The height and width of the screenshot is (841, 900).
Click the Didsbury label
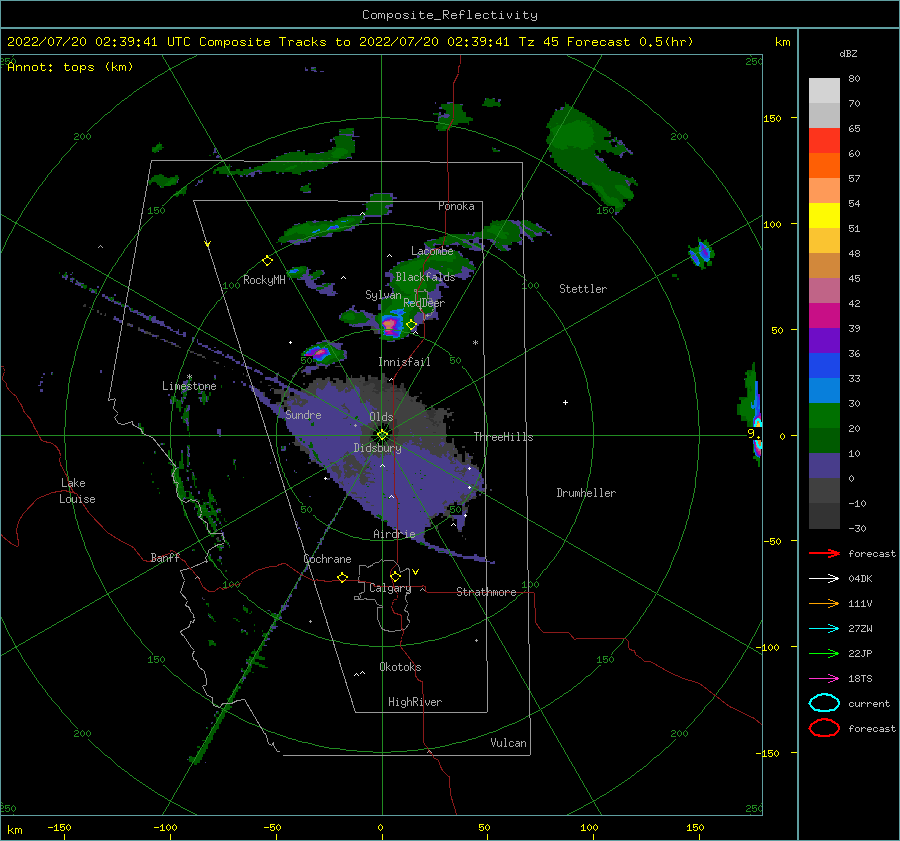(378, 448)
